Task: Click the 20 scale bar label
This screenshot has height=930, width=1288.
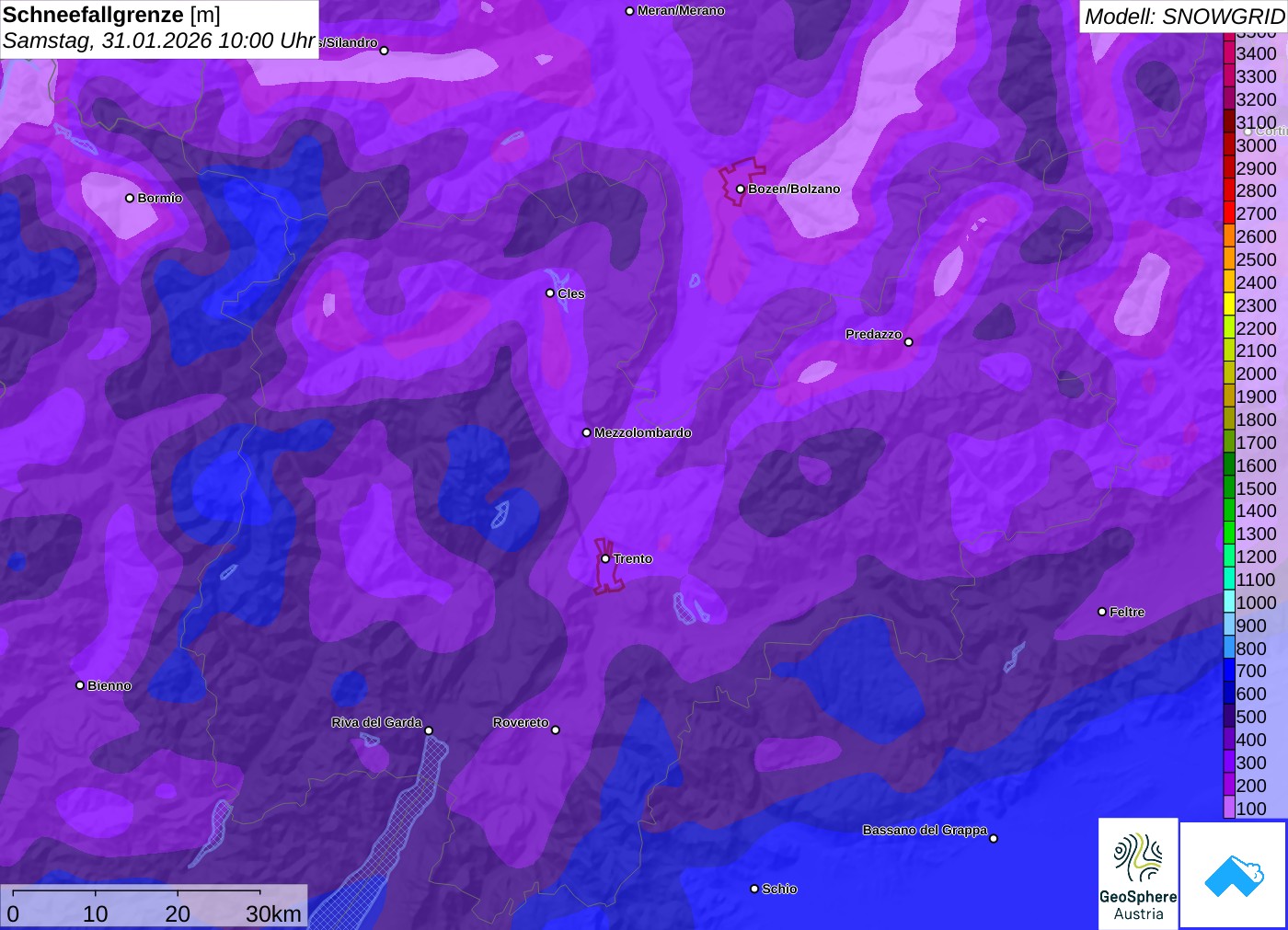Action: click(178, 913)
